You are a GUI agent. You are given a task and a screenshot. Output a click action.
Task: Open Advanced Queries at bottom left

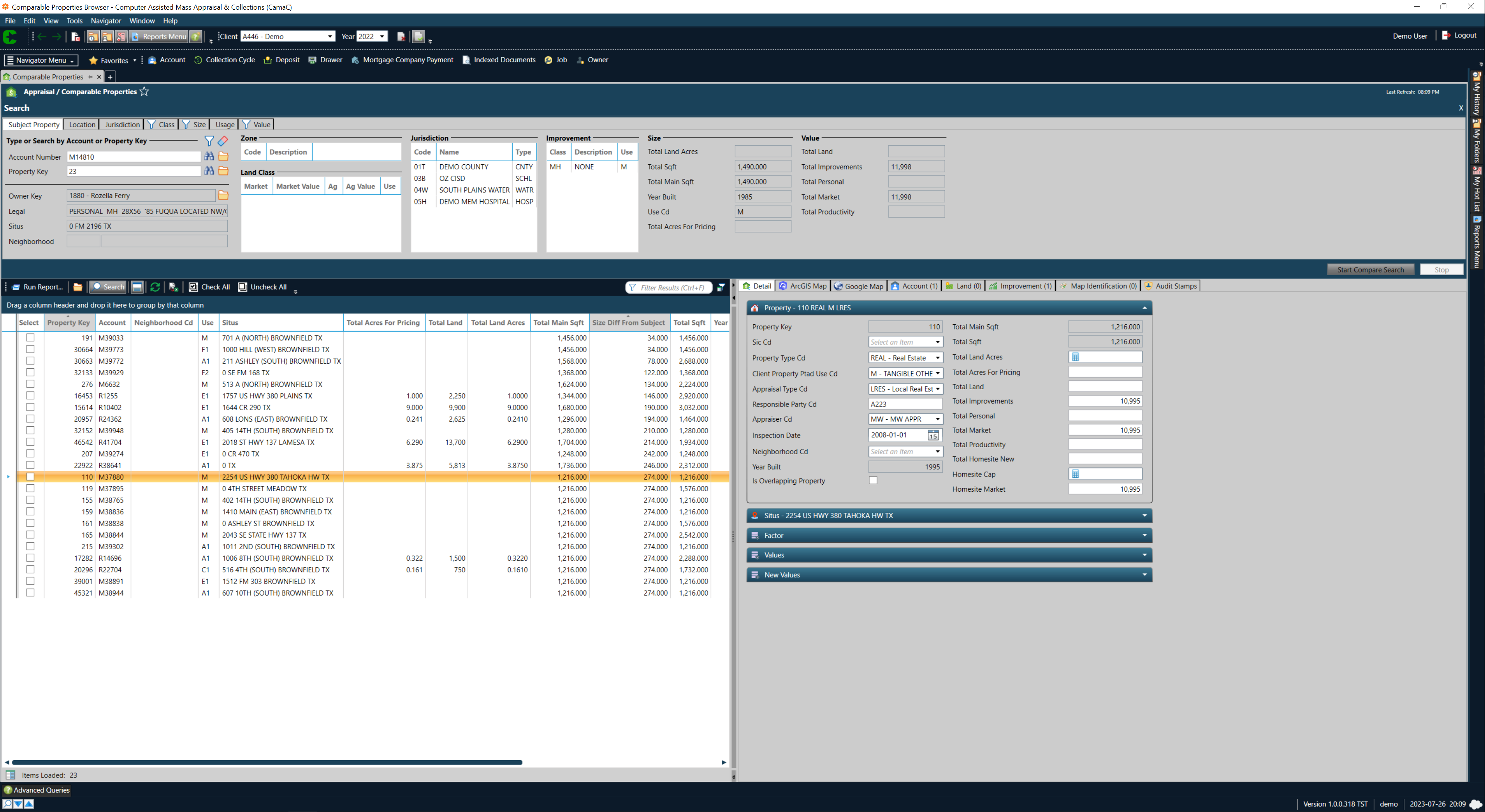point(37,790)
